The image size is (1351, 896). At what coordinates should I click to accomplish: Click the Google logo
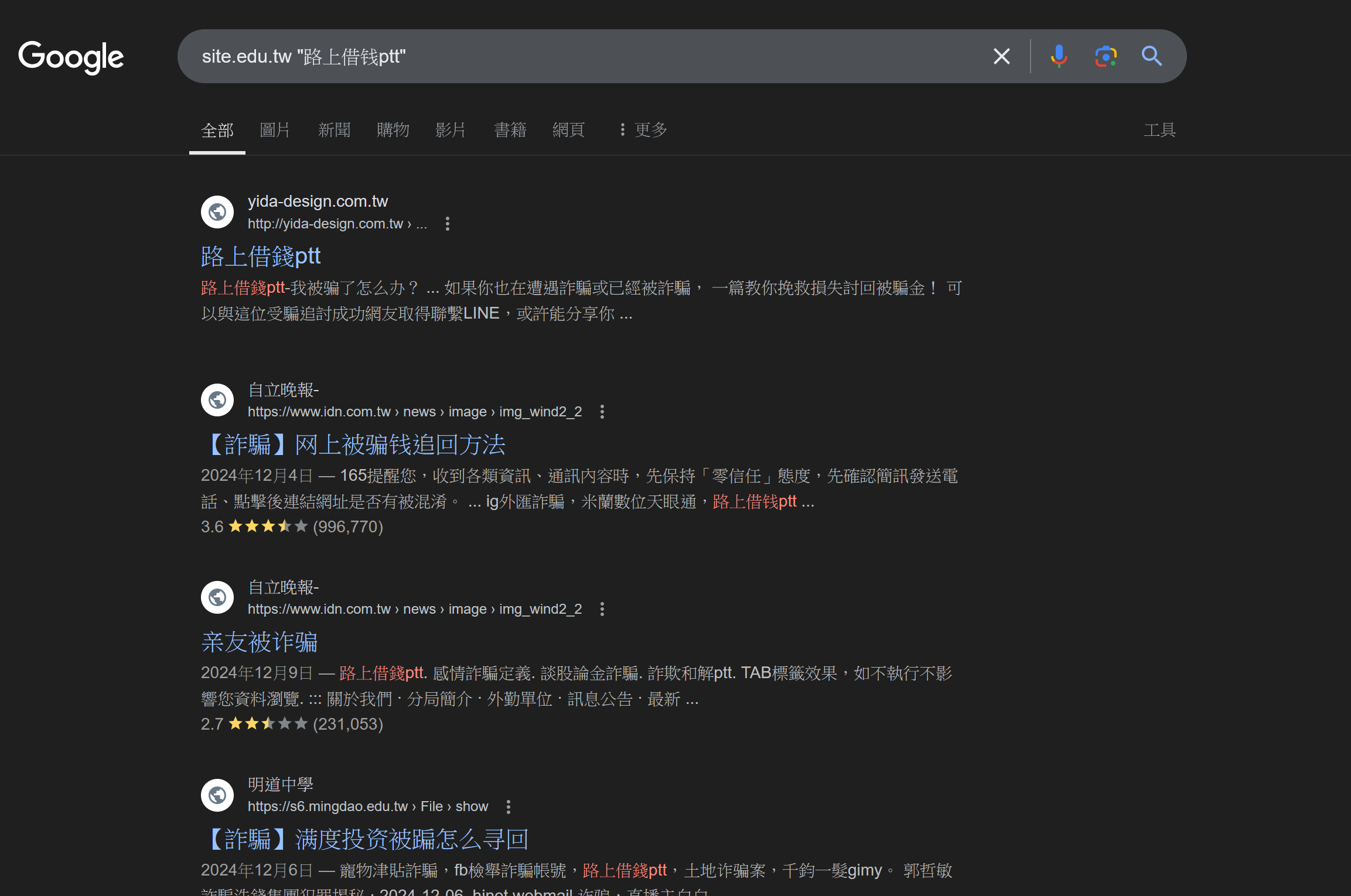click(x=71, y=57)
